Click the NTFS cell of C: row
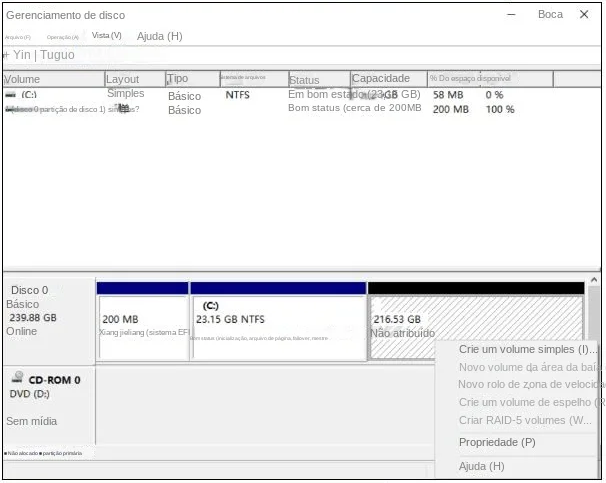The image size is (606, 483). [238, 95]
